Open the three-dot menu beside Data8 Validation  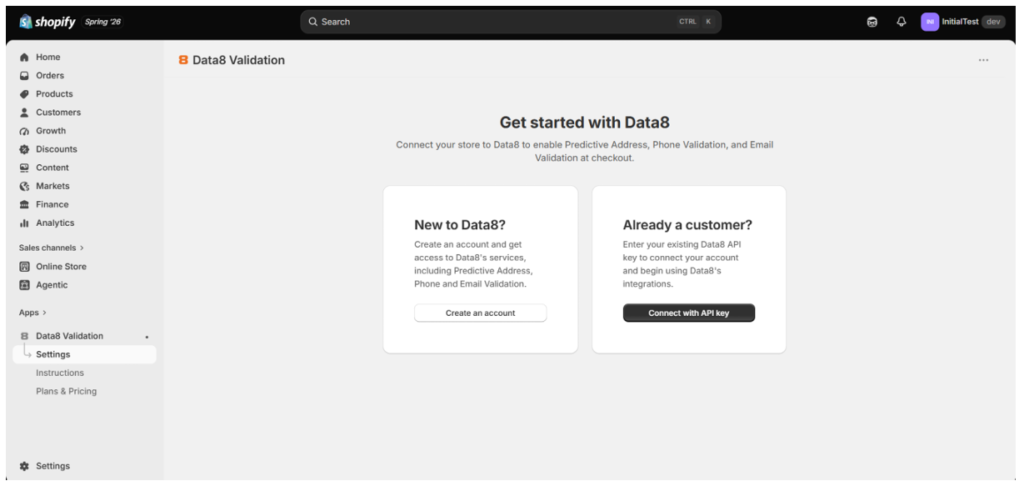tap(984, 60)
